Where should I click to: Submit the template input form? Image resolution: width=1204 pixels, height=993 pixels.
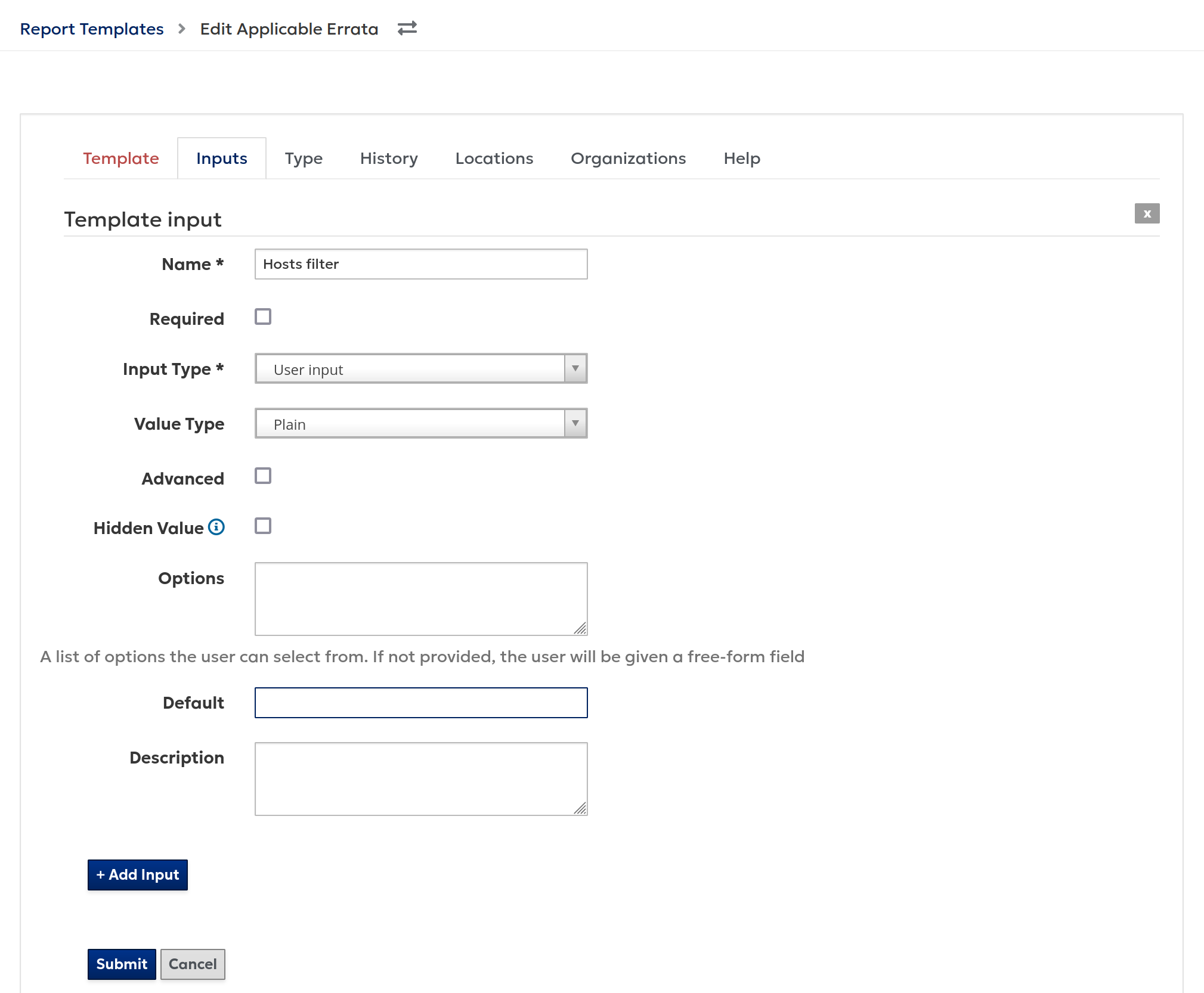point(121,964)
